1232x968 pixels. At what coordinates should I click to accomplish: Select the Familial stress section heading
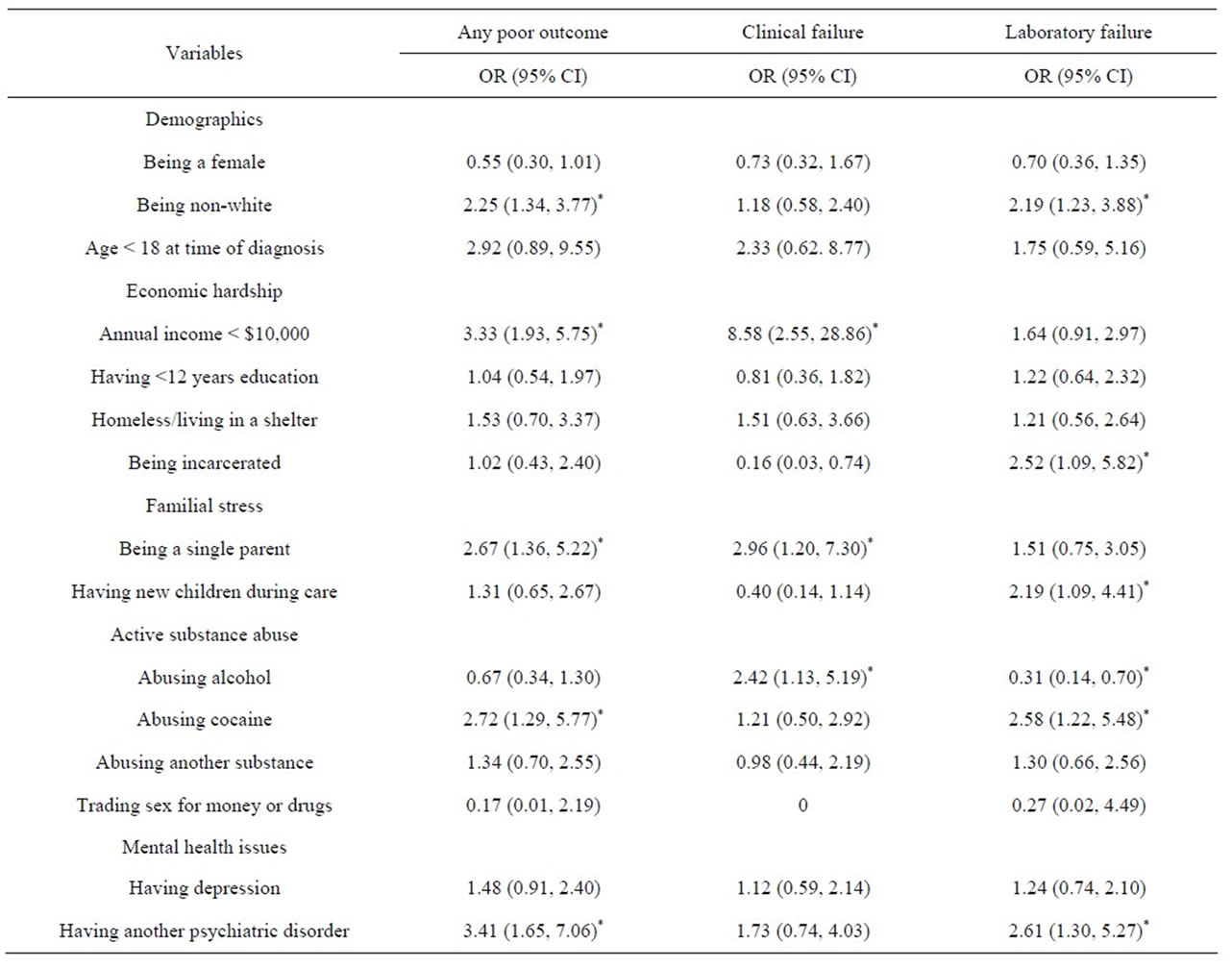click(x=204, y=506)
